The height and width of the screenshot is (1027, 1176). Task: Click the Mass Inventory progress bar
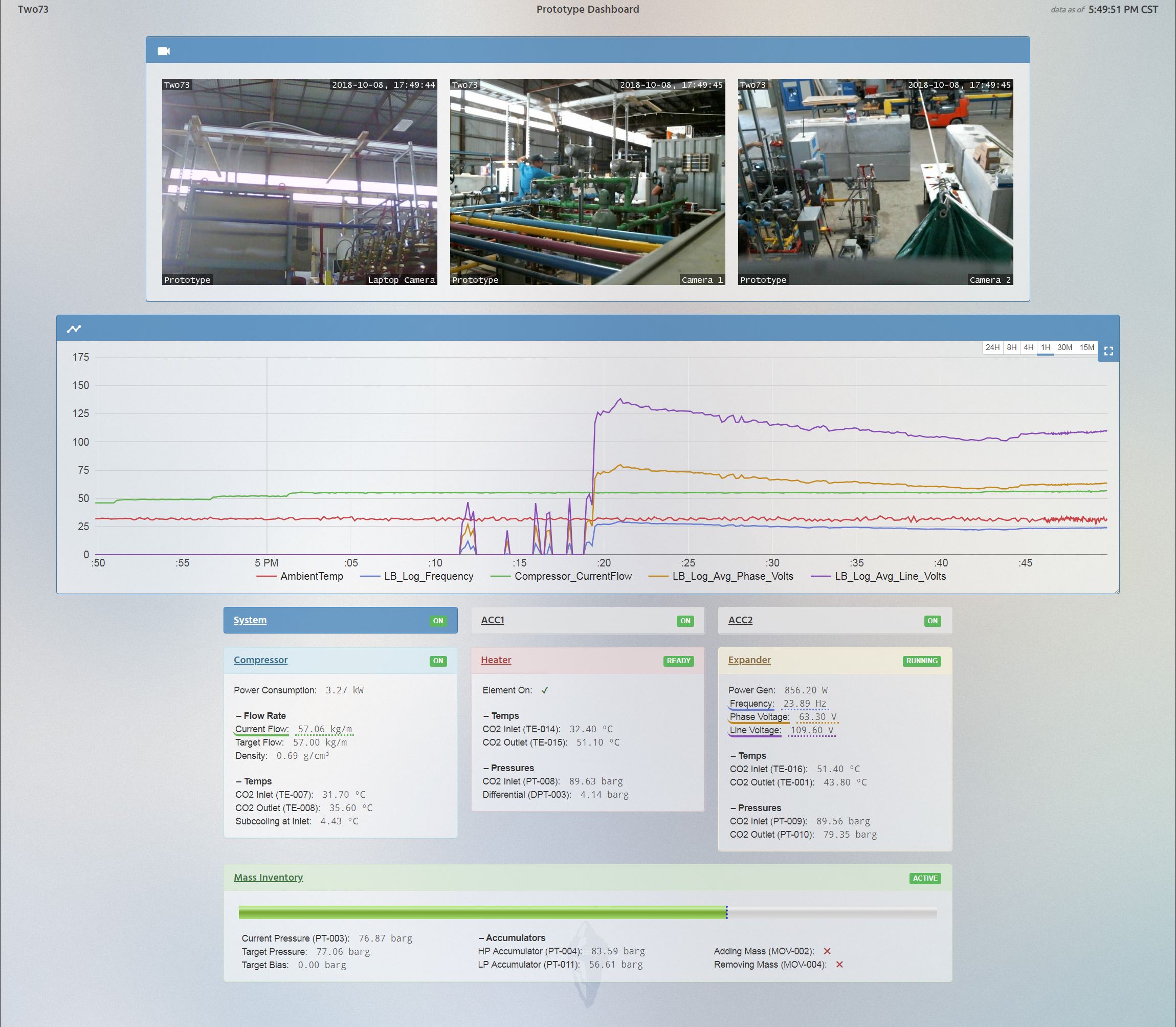point(587,912)
